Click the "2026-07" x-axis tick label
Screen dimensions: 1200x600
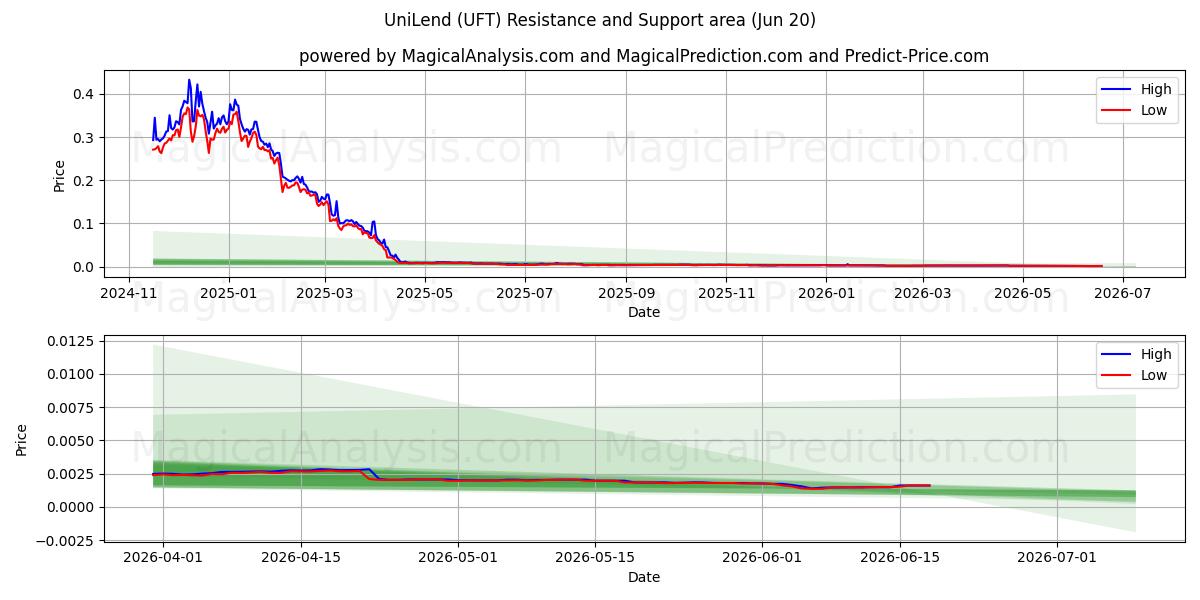(x=1122, y=292)
